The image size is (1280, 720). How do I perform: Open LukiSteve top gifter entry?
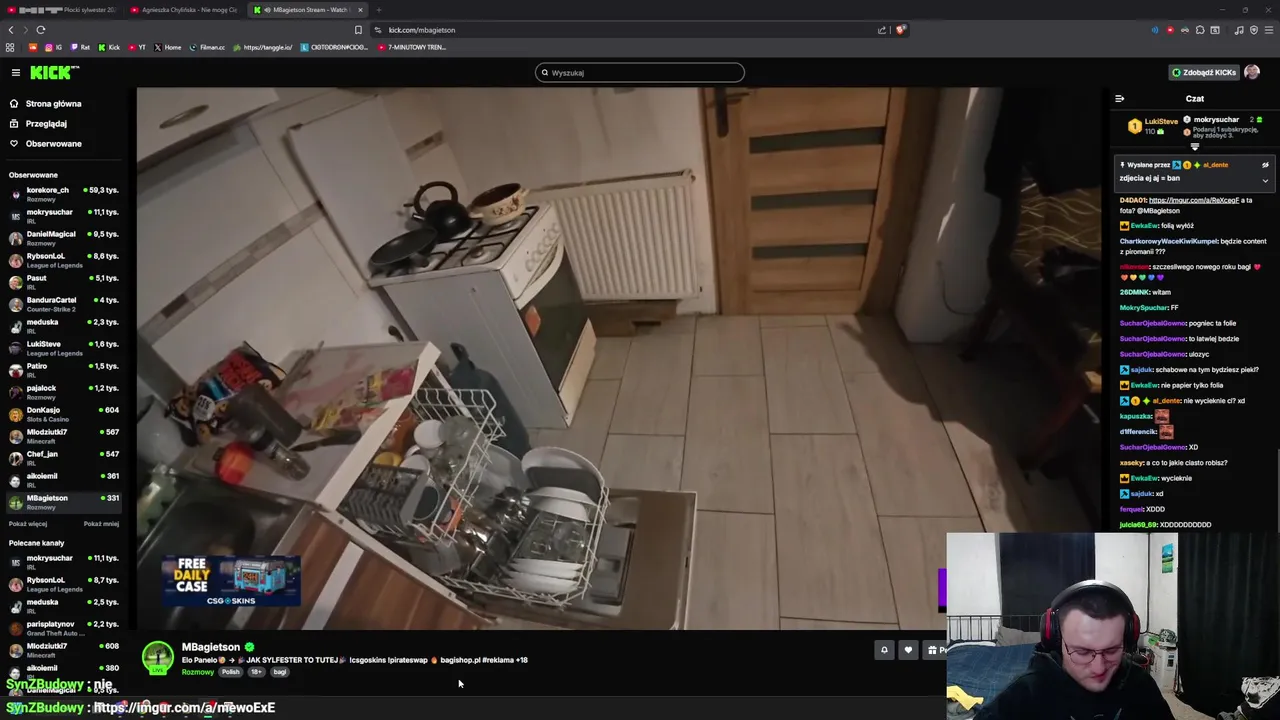point(1155,126)
